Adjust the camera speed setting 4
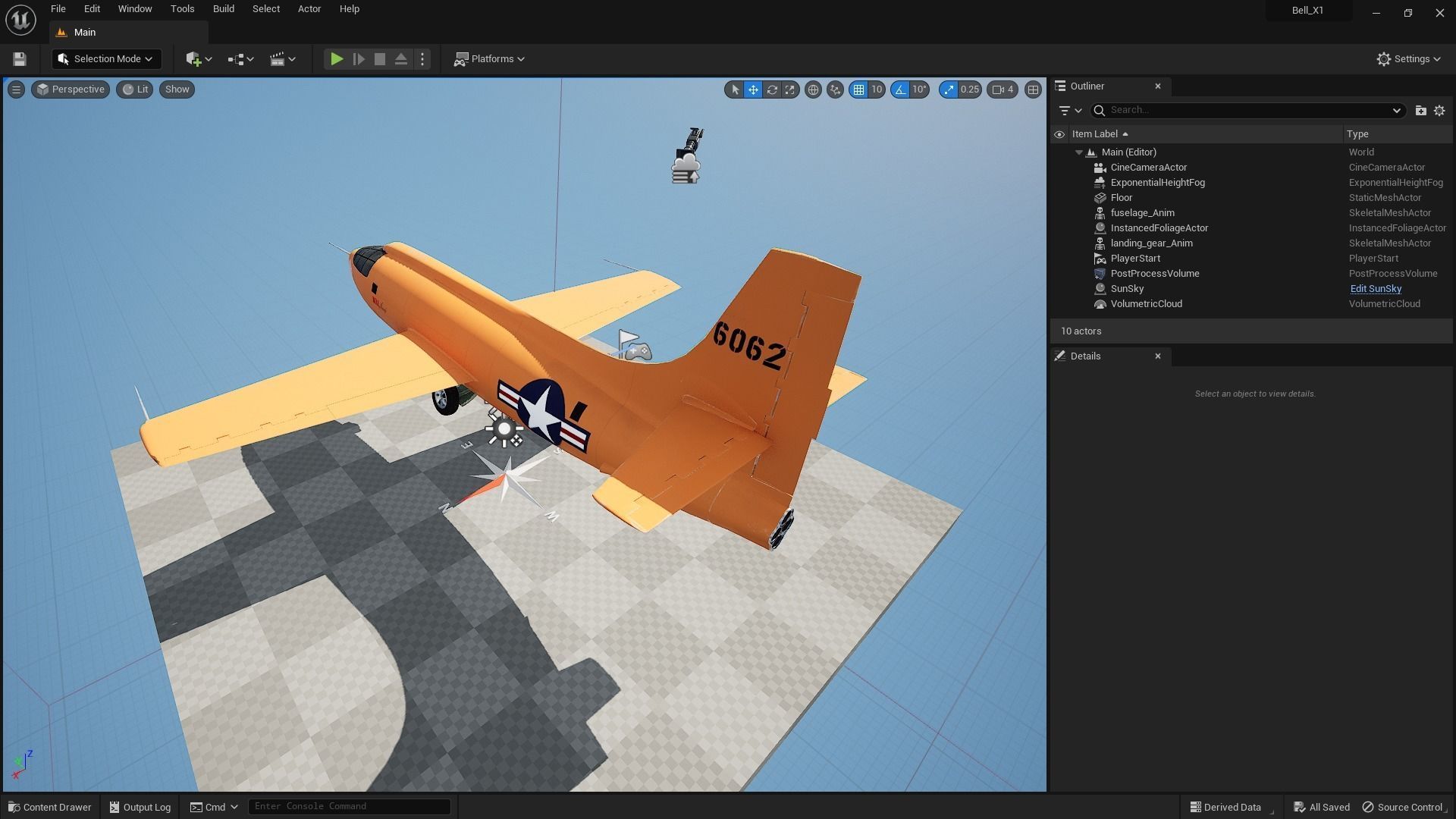Image resolution: width=1456 pixels, height=819 pixels. [x=1003, y=89]
